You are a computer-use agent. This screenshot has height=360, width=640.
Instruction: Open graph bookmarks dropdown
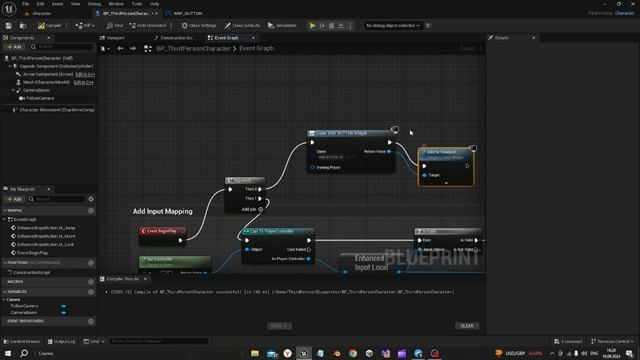(105, 49)
